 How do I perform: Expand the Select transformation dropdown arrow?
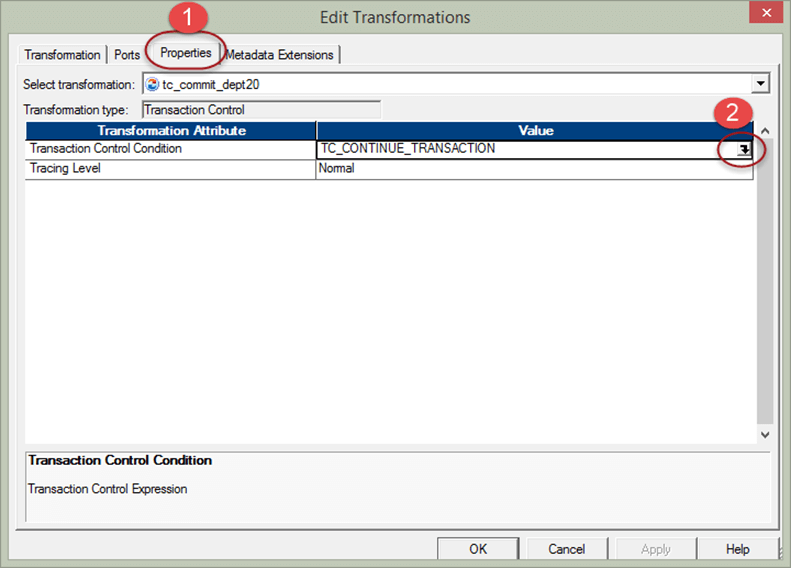761,85
